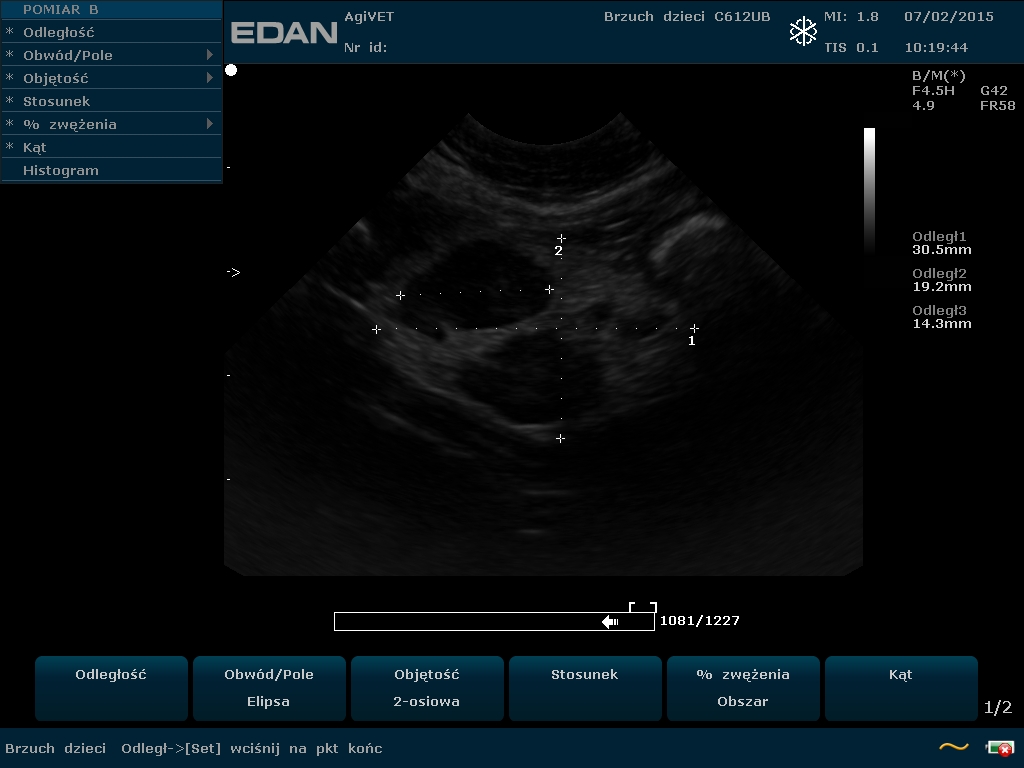Click the cine loop arrow marker
The height and width of the screenshot is (768, 1024).
[x=610, y=621]
